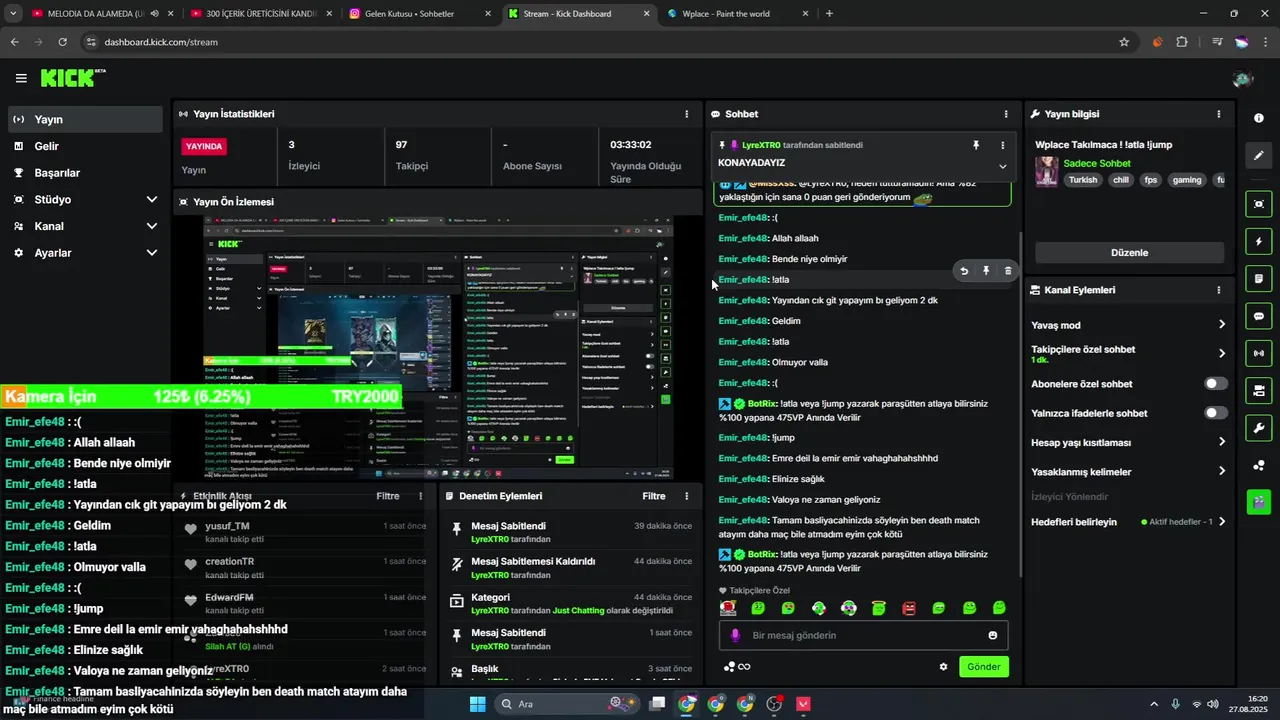Image resolution: width=1280 pixels, height=720 pixels.
Task: Open Sohbet panel three-dot menu
Action: [1006, 114]
